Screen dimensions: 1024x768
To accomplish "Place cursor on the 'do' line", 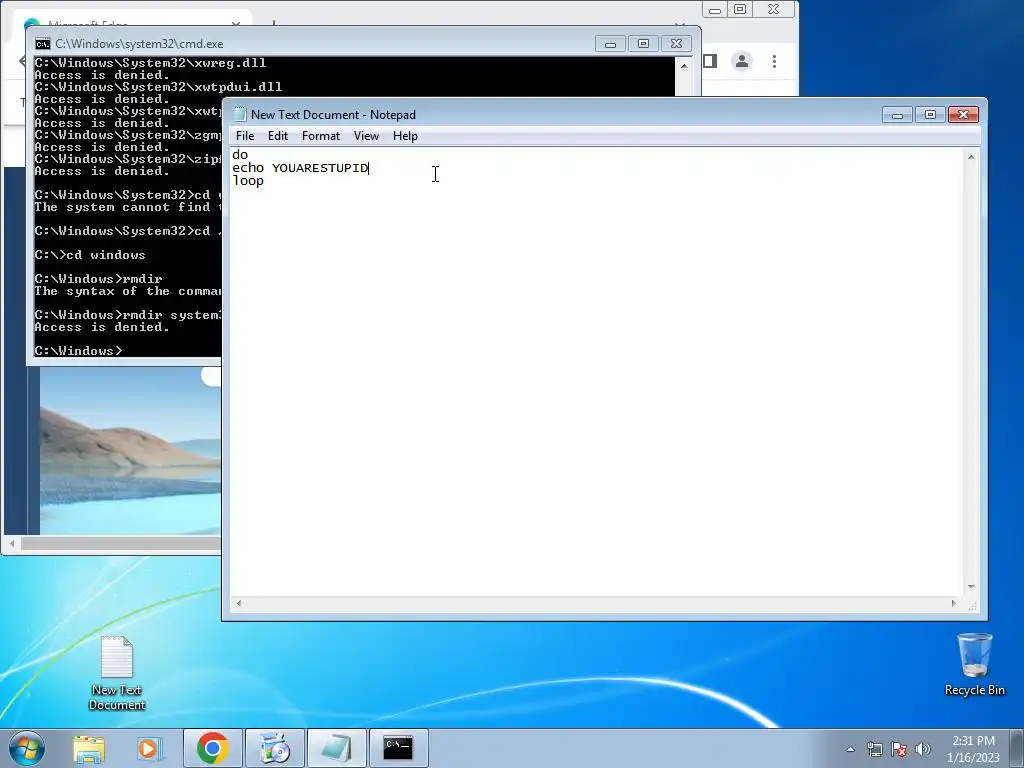I will [240, 155].
